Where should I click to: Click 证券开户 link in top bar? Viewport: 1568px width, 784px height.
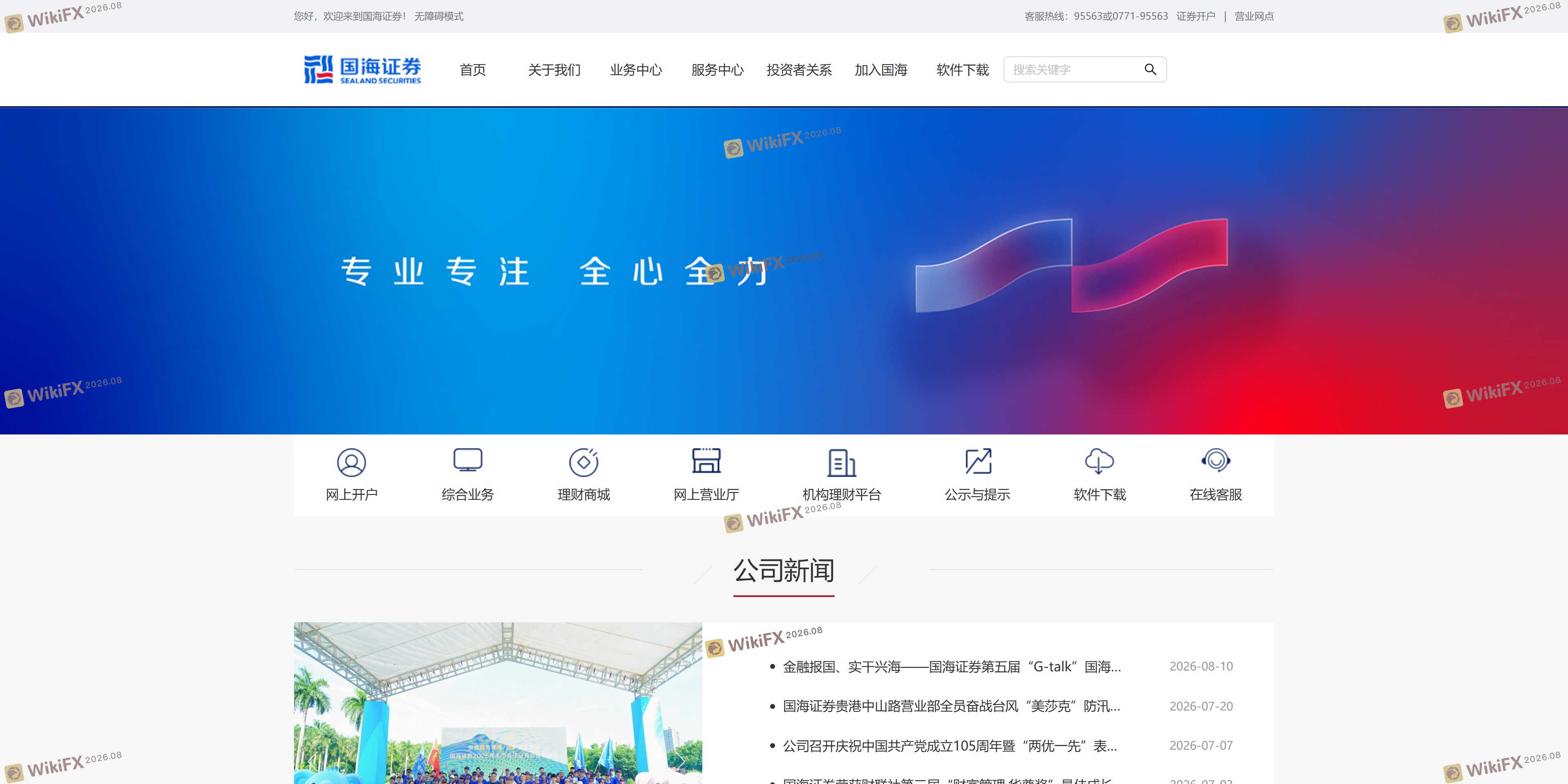[1196, 16]
